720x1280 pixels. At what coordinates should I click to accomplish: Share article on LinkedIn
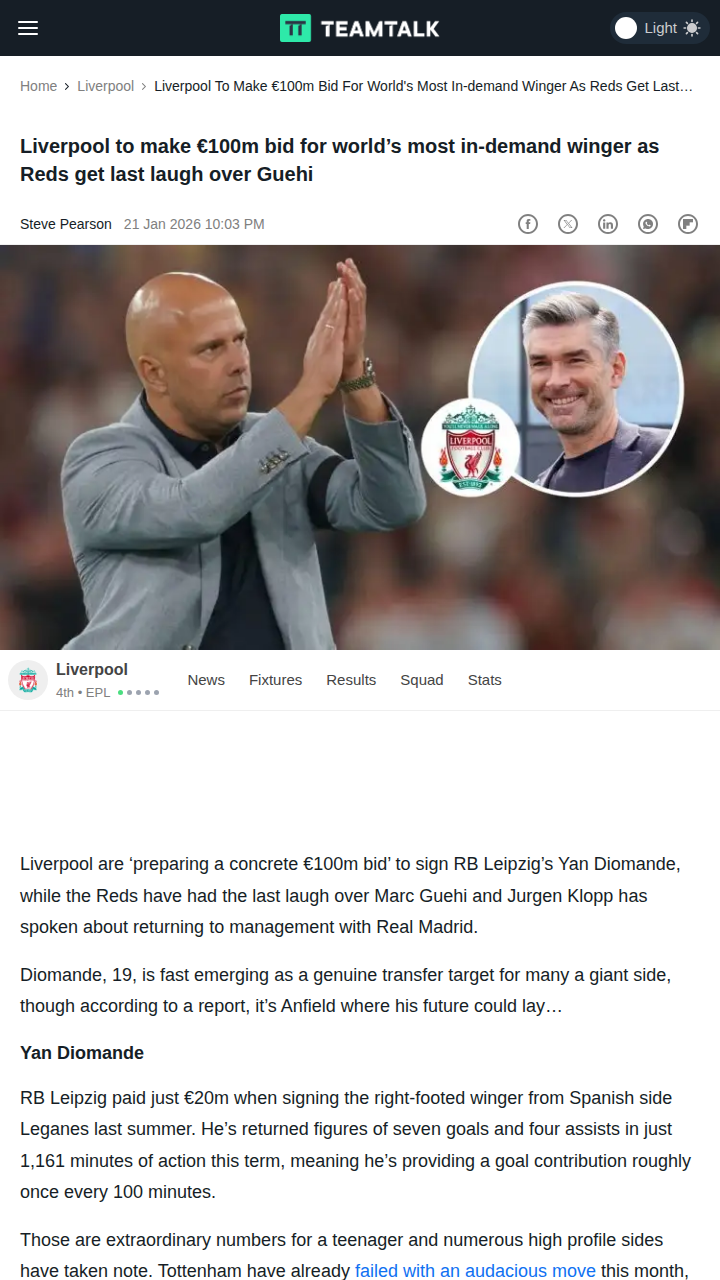(x=608, y=224)
